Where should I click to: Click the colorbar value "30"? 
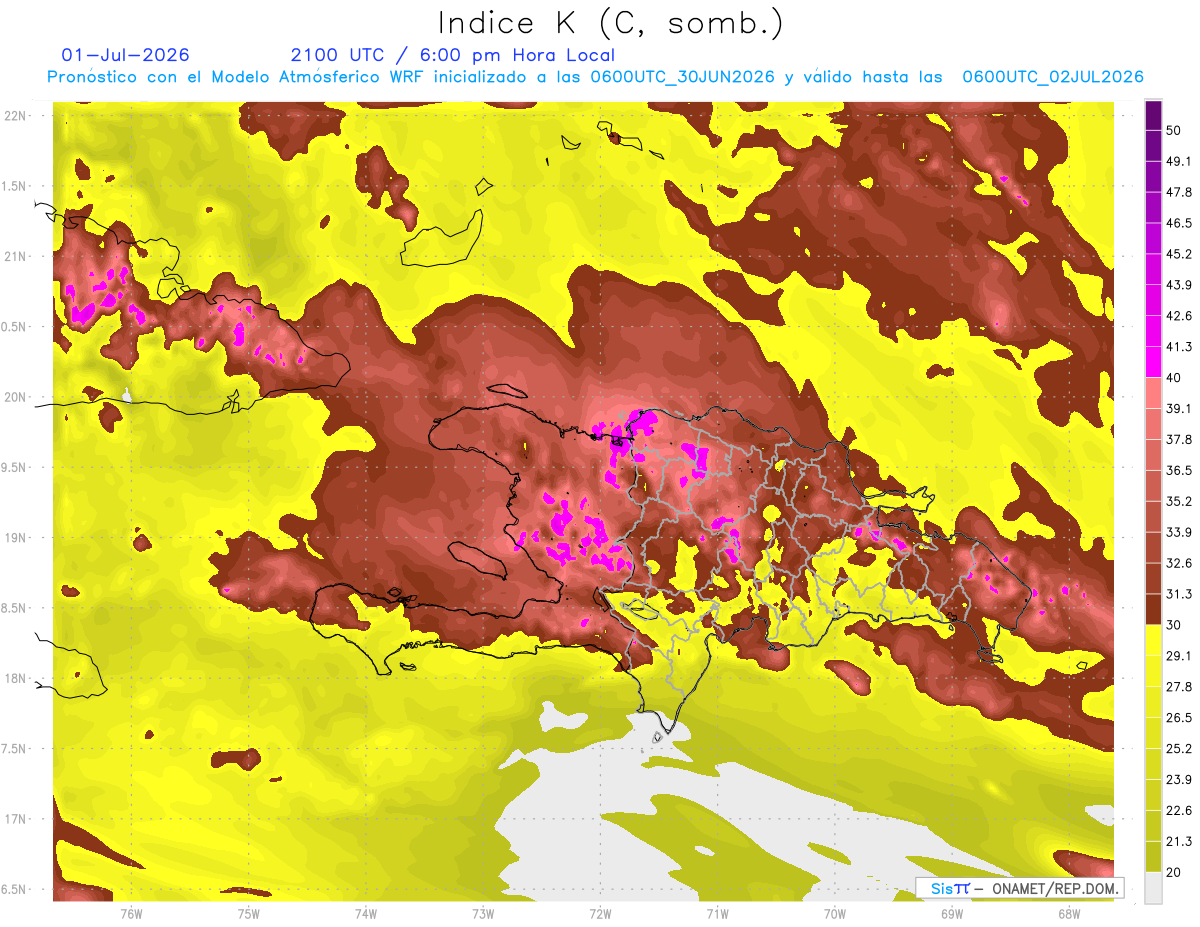pos(1176,625)
